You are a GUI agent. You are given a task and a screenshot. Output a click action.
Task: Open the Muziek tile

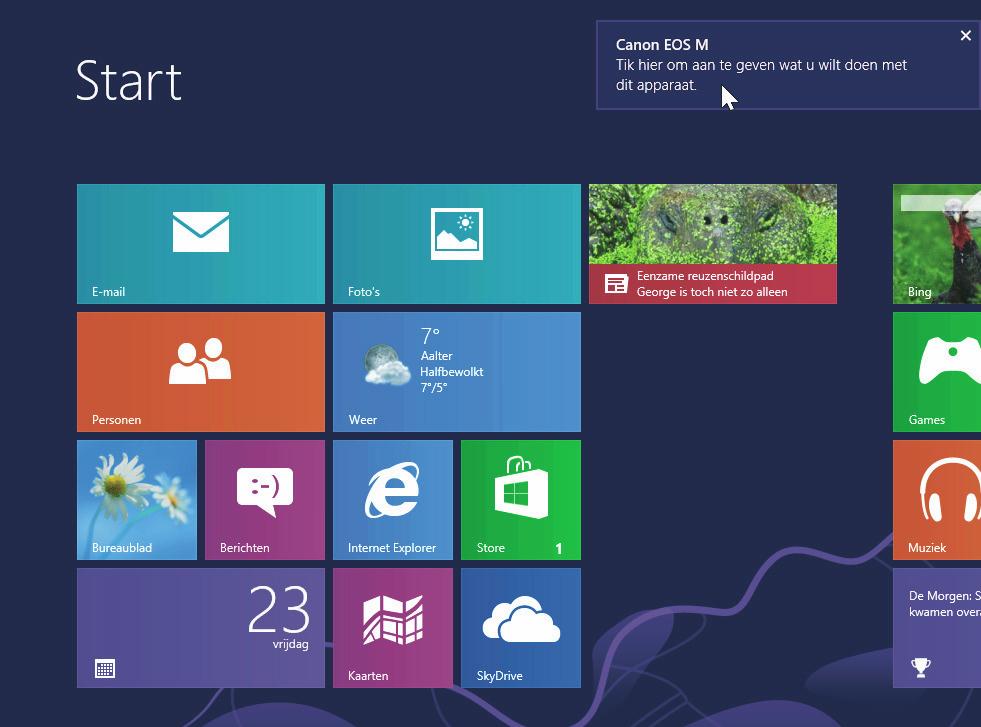(x=937, y=500)
